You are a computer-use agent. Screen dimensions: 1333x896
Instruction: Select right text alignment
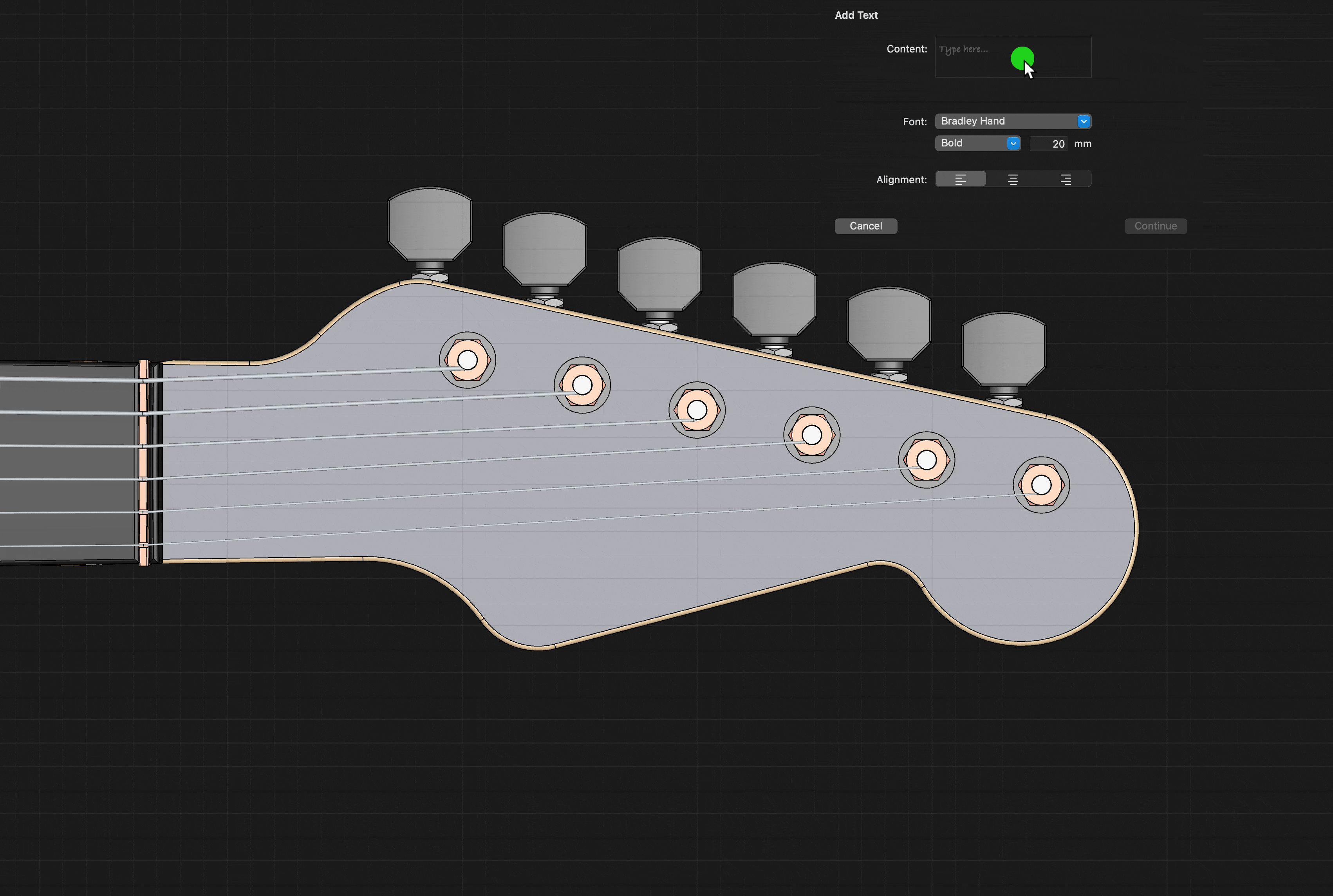click(x=1066, y=179)
